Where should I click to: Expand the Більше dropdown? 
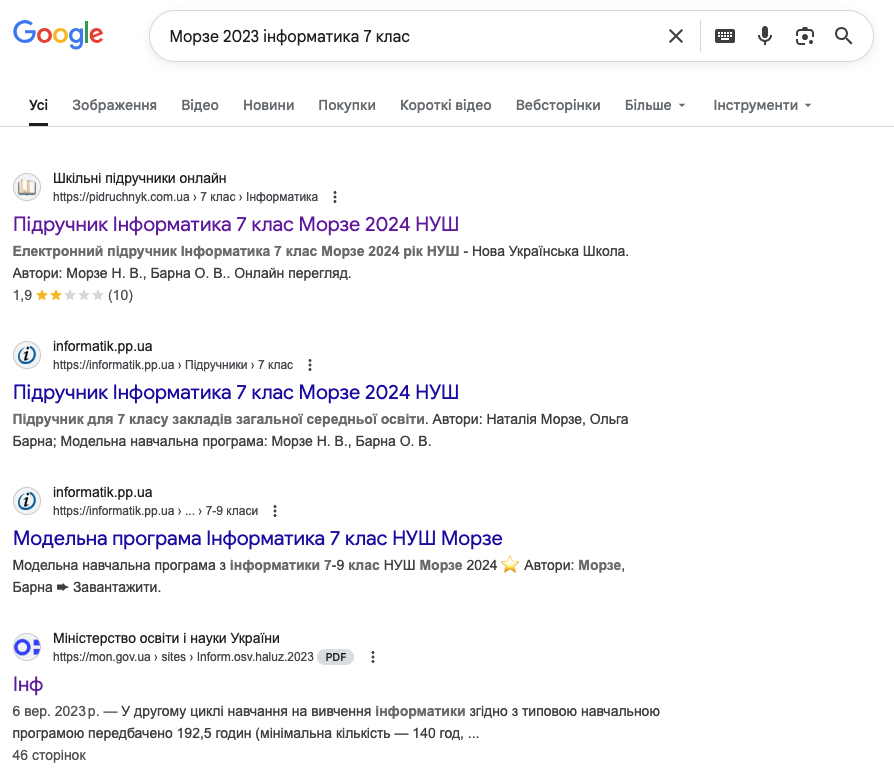point(655,105)
